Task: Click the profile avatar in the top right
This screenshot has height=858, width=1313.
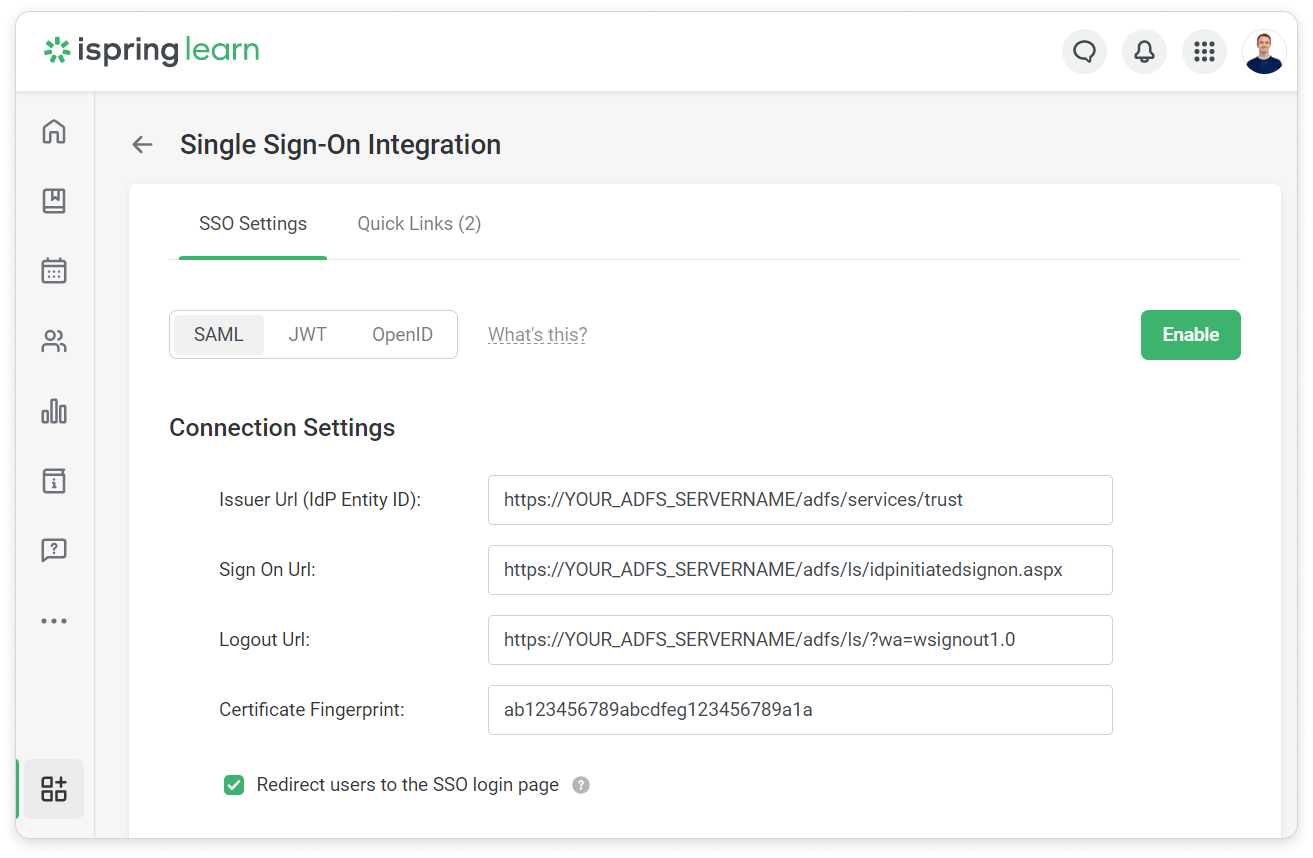Action: point(1264,51)
